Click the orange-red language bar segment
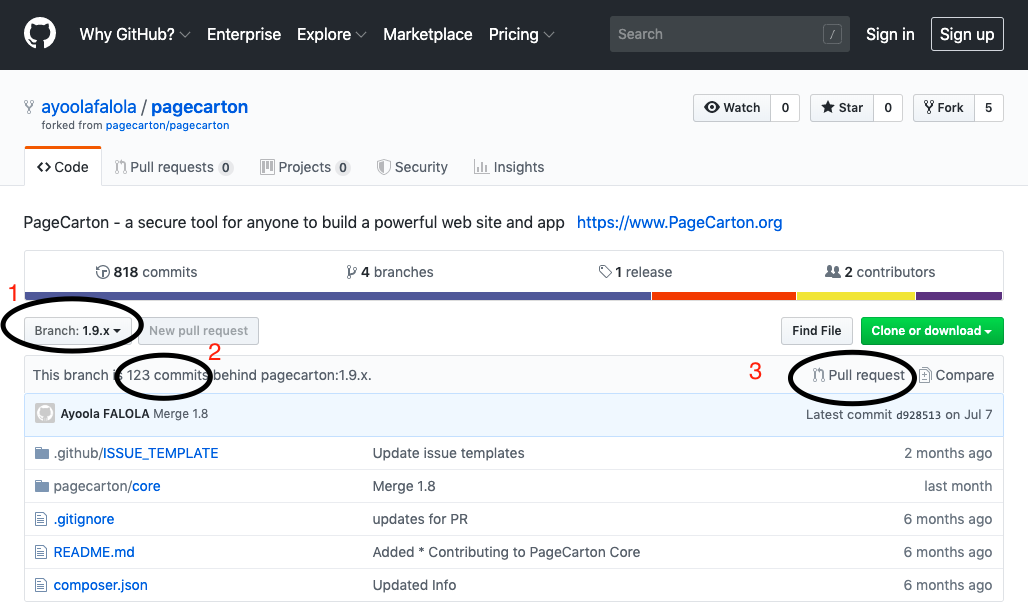This screenshot has width=1028, height=611. click(724, 296)
